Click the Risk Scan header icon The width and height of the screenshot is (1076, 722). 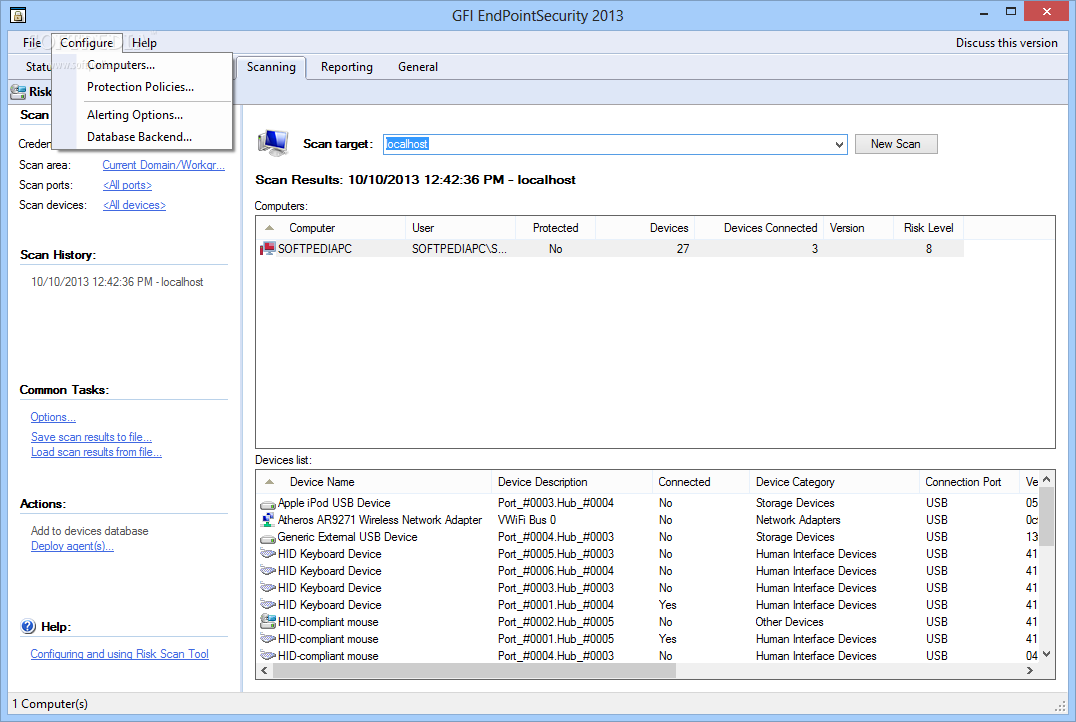18,92
